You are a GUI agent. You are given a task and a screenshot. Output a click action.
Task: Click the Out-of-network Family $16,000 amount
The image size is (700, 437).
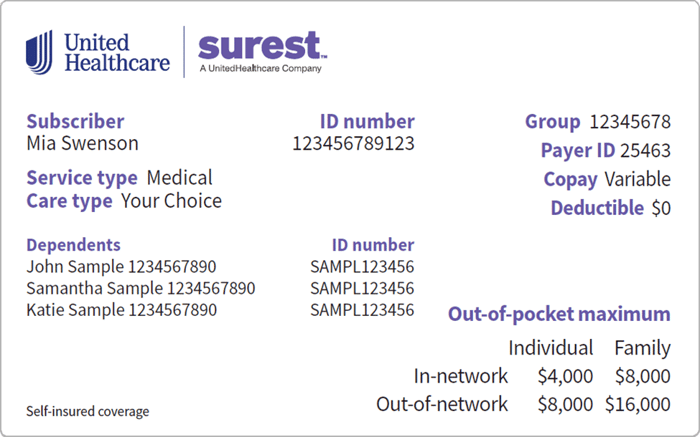[638, 404]
